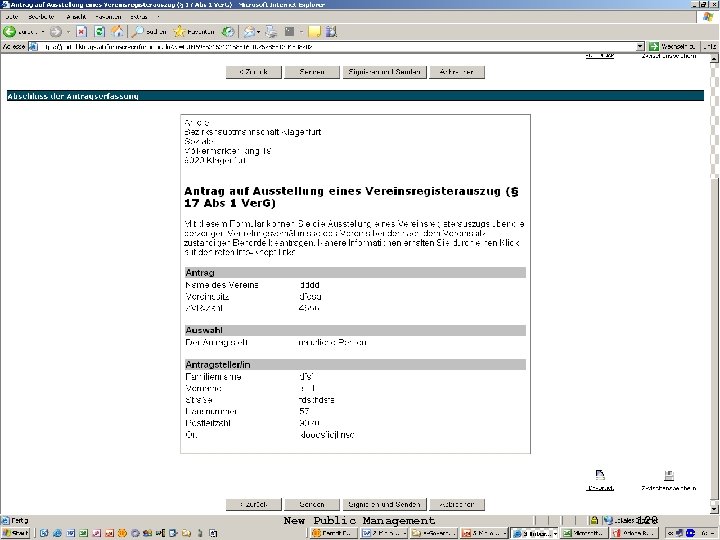The height and width of the screenshot is (540, 720).
Task: Open the Favoriten menu
Action: [108, 17]
